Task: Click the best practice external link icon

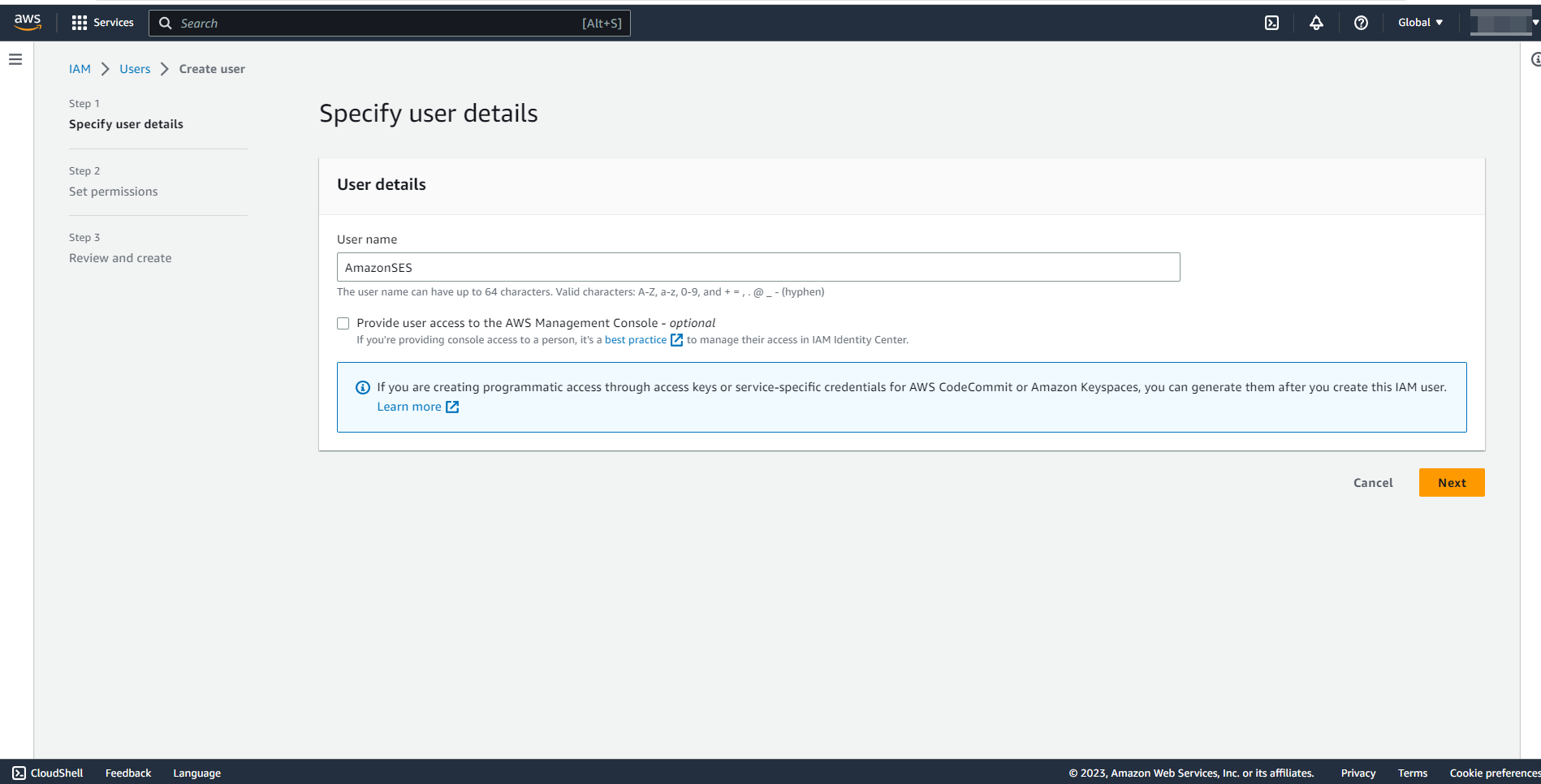Action: coord(676,340)
